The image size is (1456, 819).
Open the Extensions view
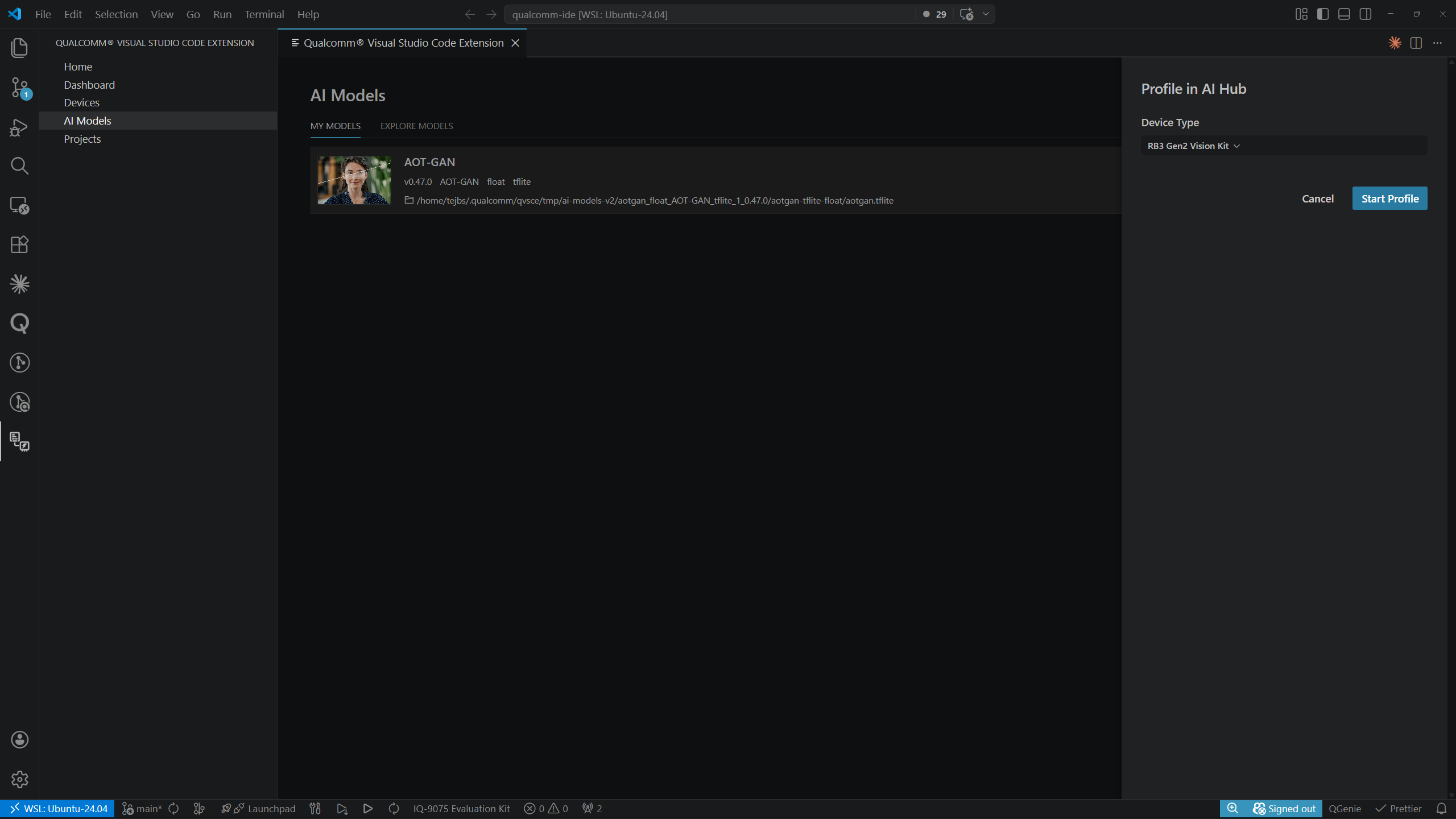point(19,245)
